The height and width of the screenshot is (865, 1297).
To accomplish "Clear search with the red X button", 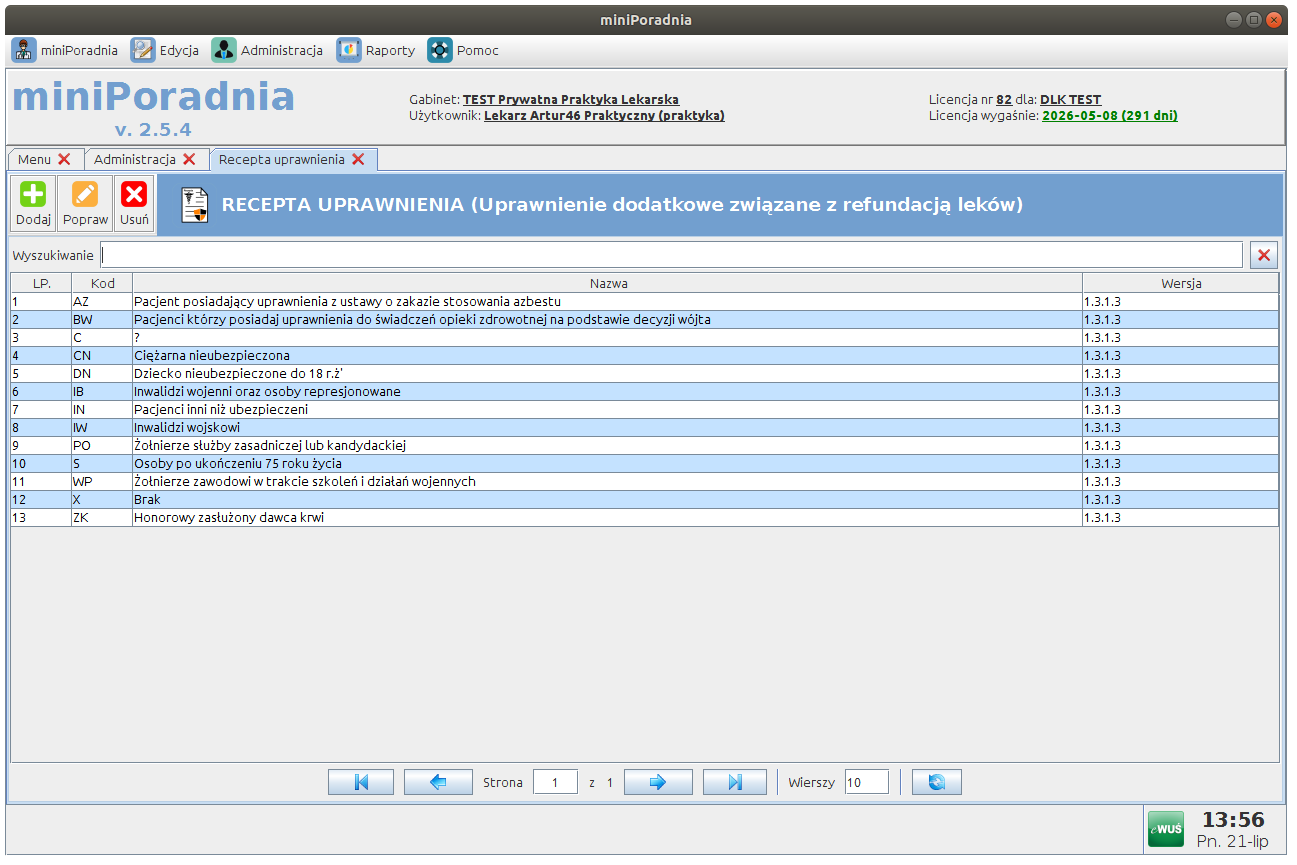I will click(x=1264, y=255).
